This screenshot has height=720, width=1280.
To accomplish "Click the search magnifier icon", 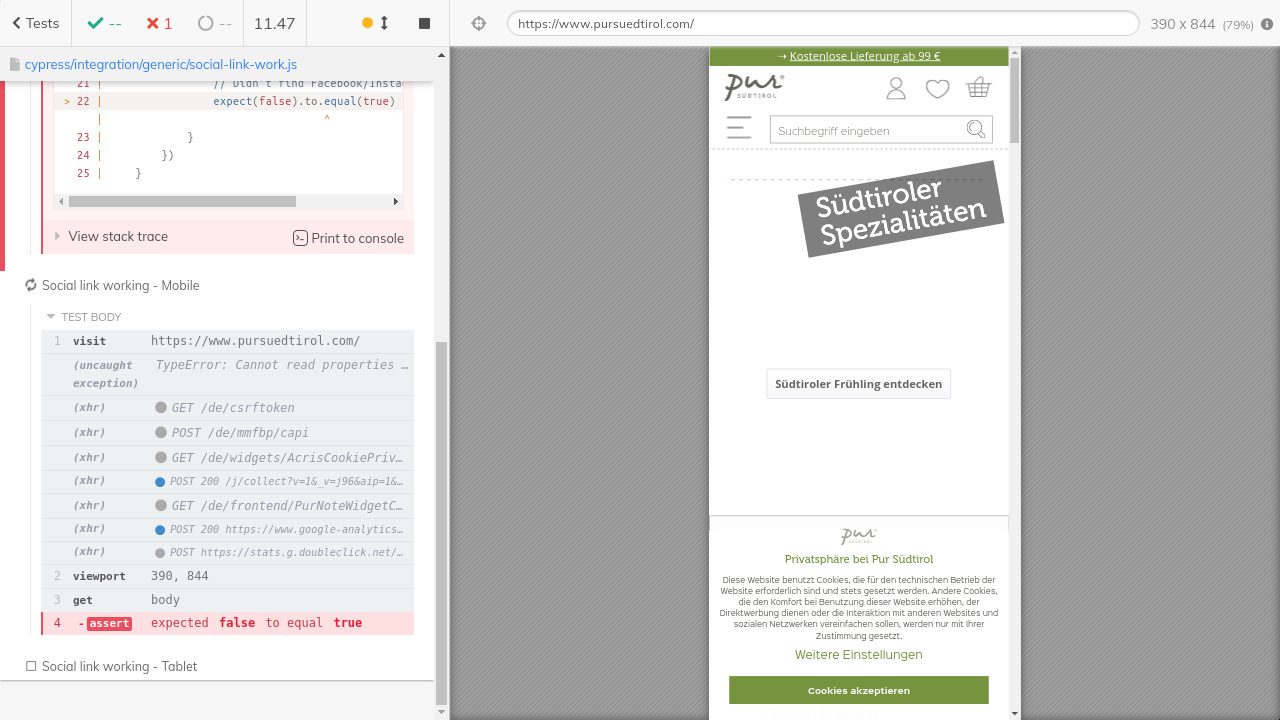I will click(976, 130).
